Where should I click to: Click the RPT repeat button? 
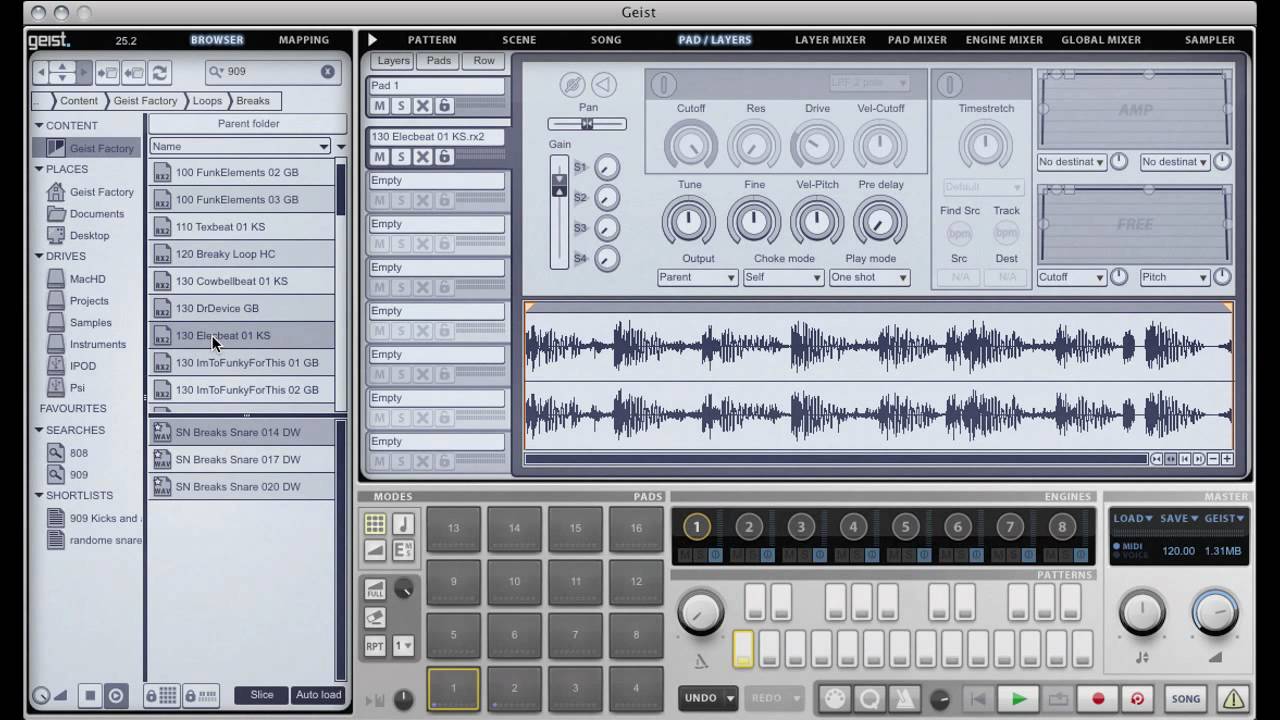(x=375, y=646)
